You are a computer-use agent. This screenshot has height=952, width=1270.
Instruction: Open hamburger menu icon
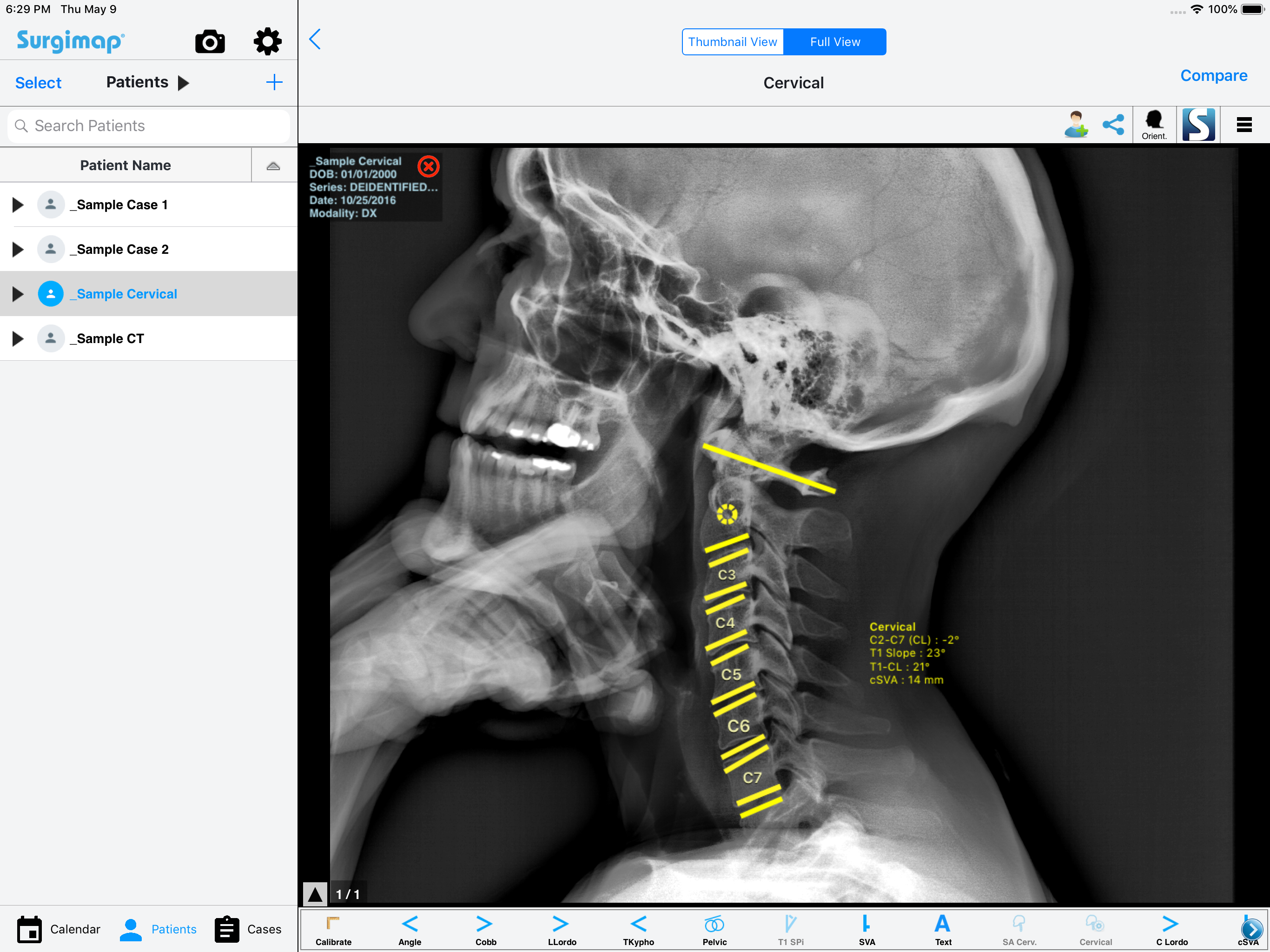[x=1244, y=124]
